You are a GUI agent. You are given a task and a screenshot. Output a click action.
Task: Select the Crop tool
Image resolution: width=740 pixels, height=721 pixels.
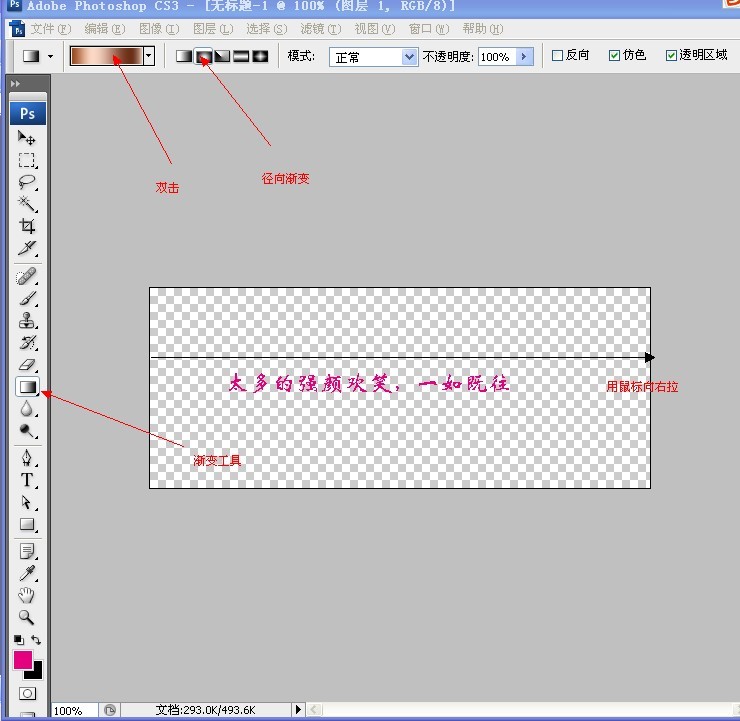click(x=26, y=226)
